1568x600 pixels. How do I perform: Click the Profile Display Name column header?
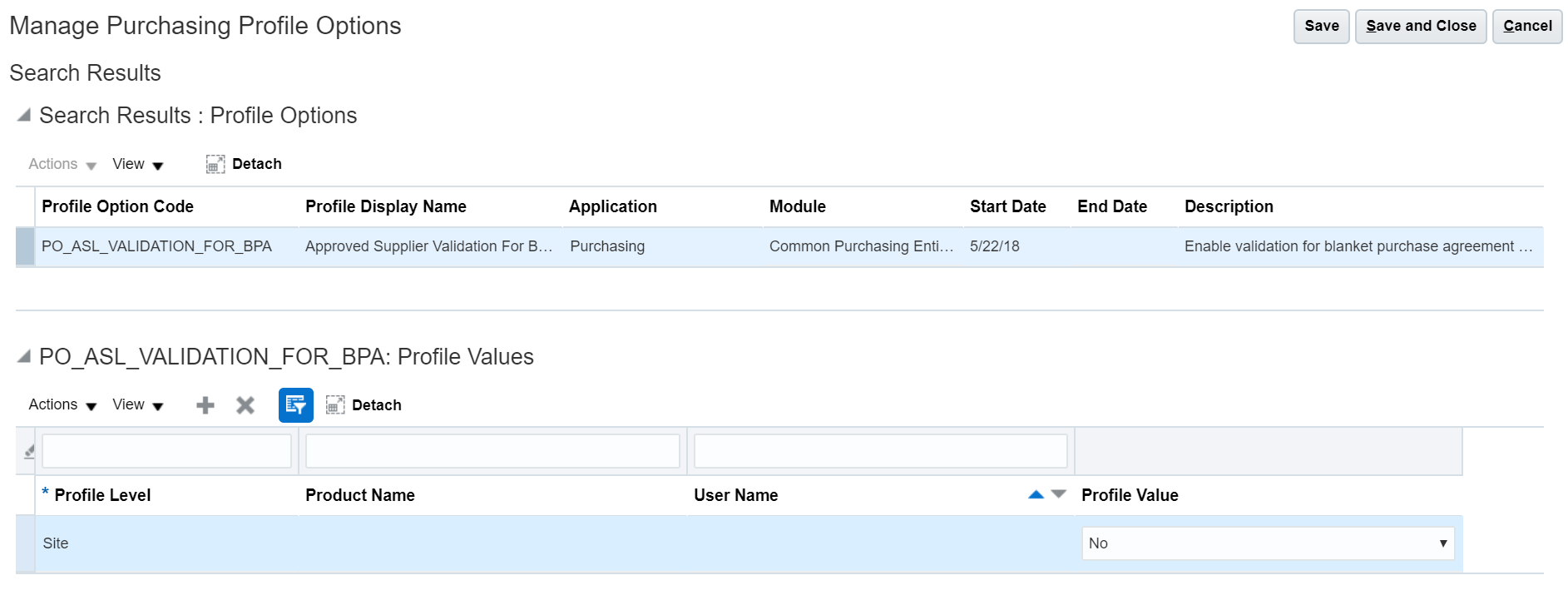[x=386, y=206]
